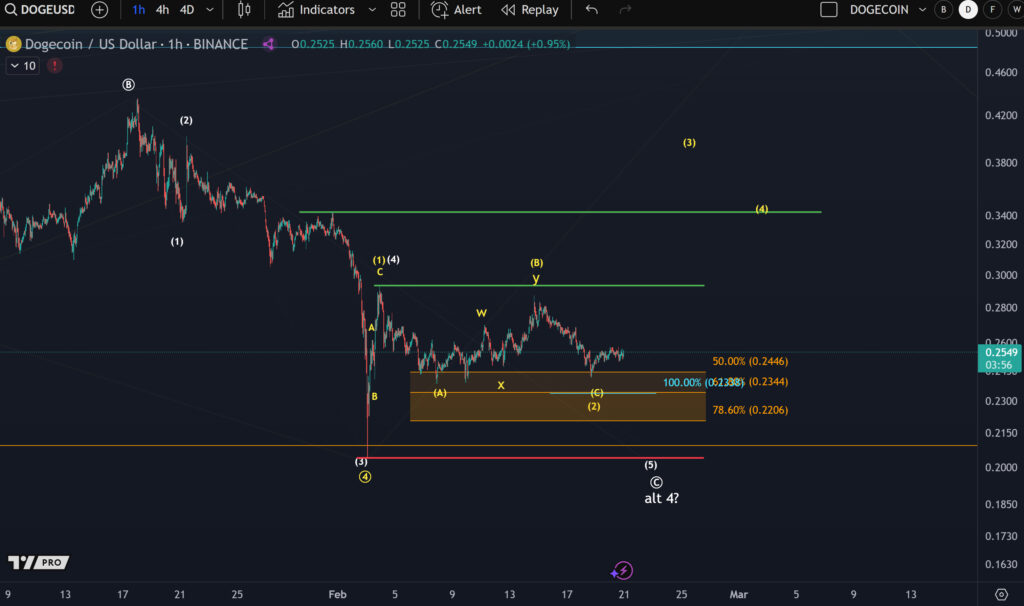Click the red error exclamation badge
1024x606 pixels.
point(54,65)
